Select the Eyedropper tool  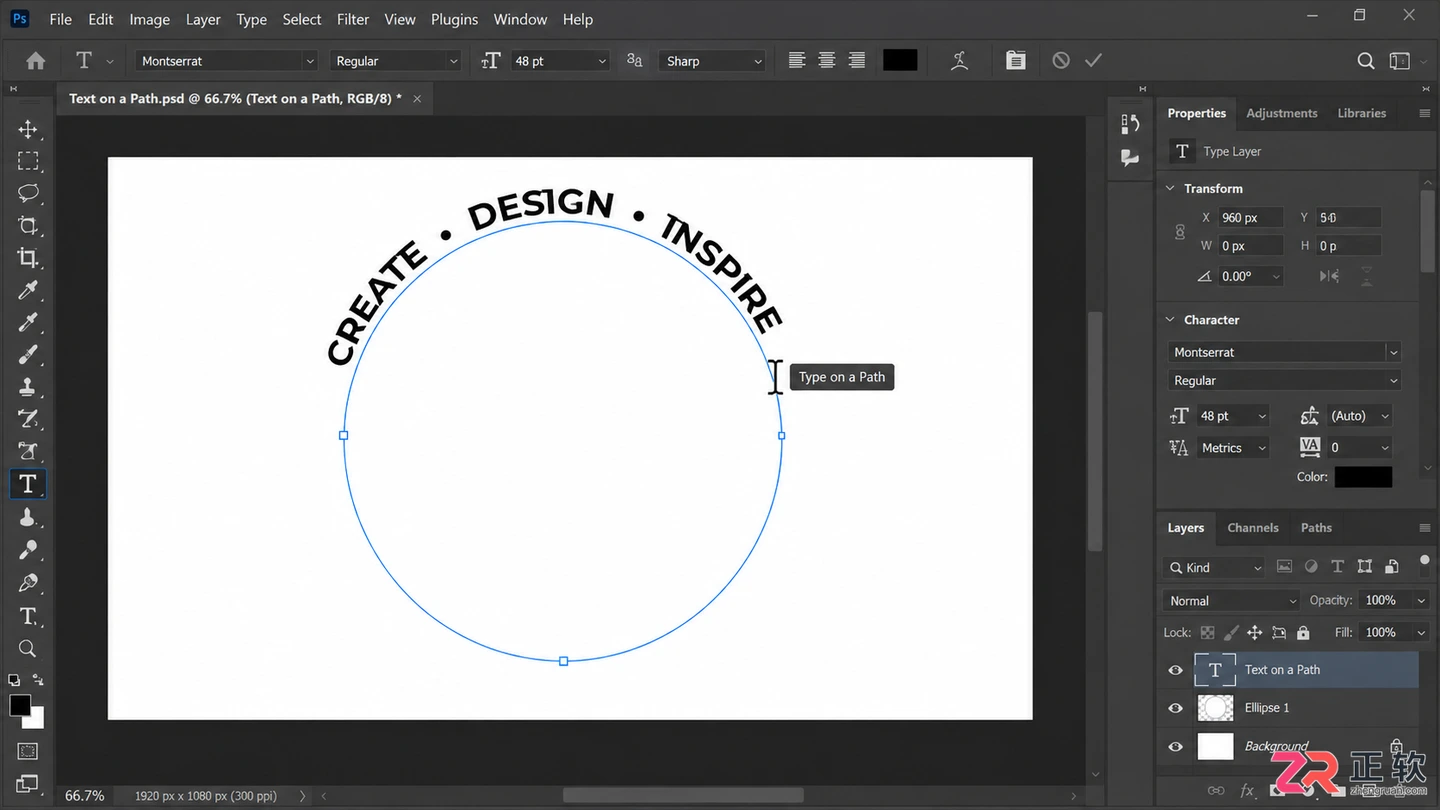(x=28, y=290)
